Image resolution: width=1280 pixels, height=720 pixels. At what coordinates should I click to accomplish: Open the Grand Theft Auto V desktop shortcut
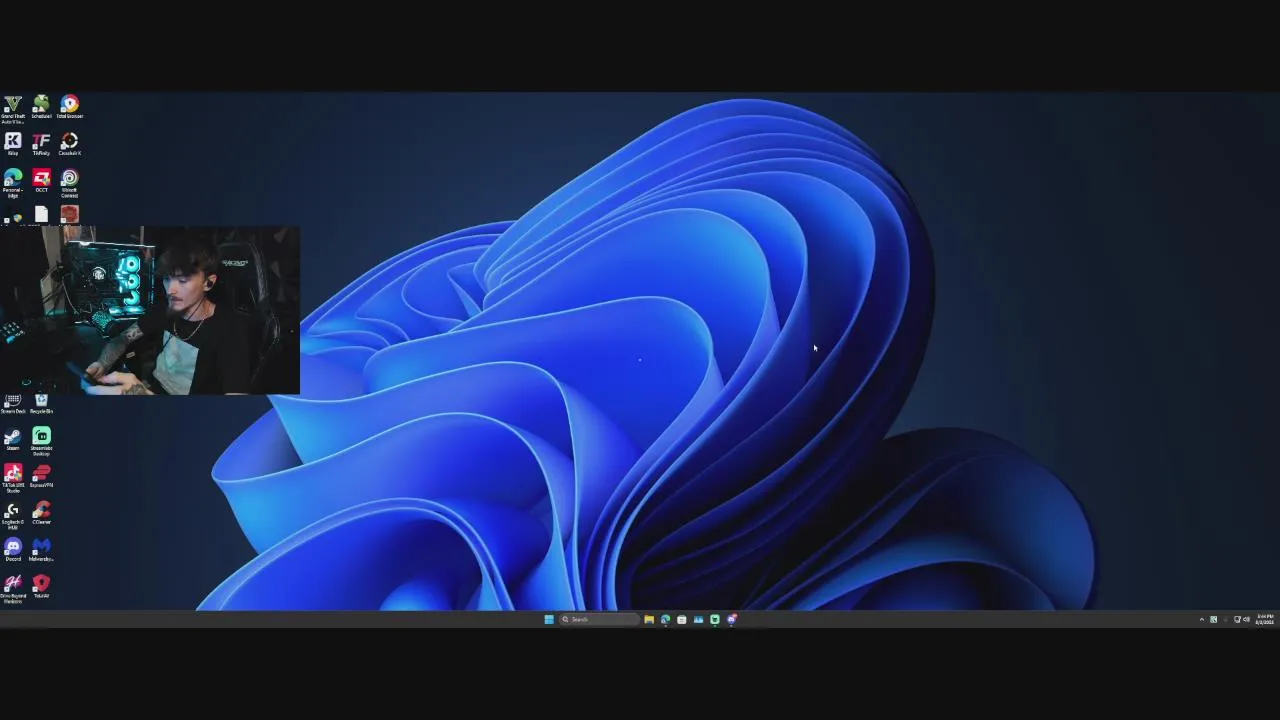13,108
